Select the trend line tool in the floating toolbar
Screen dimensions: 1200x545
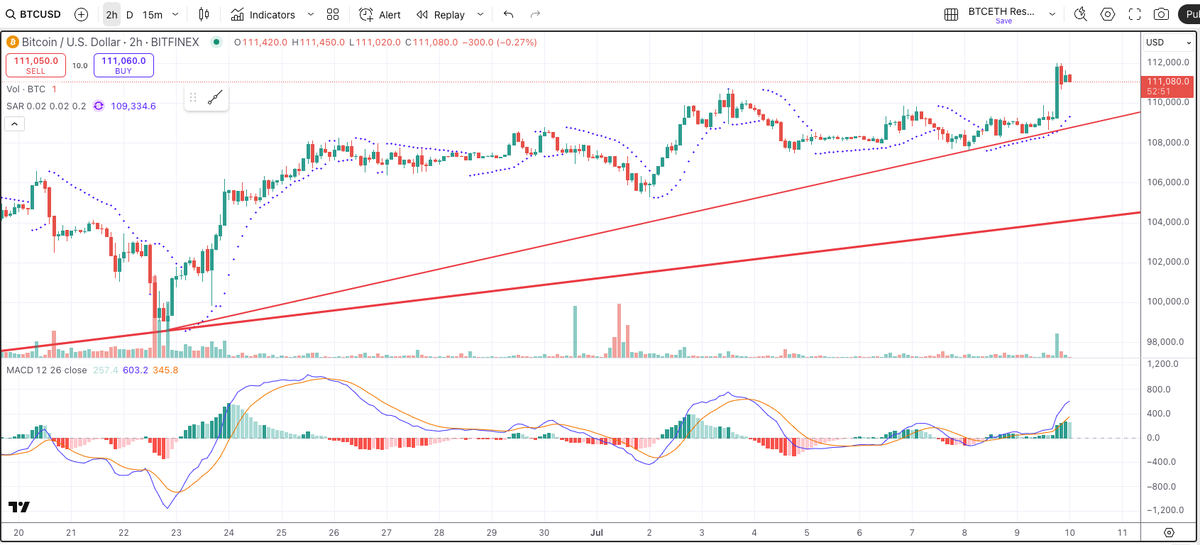point(215,98)
